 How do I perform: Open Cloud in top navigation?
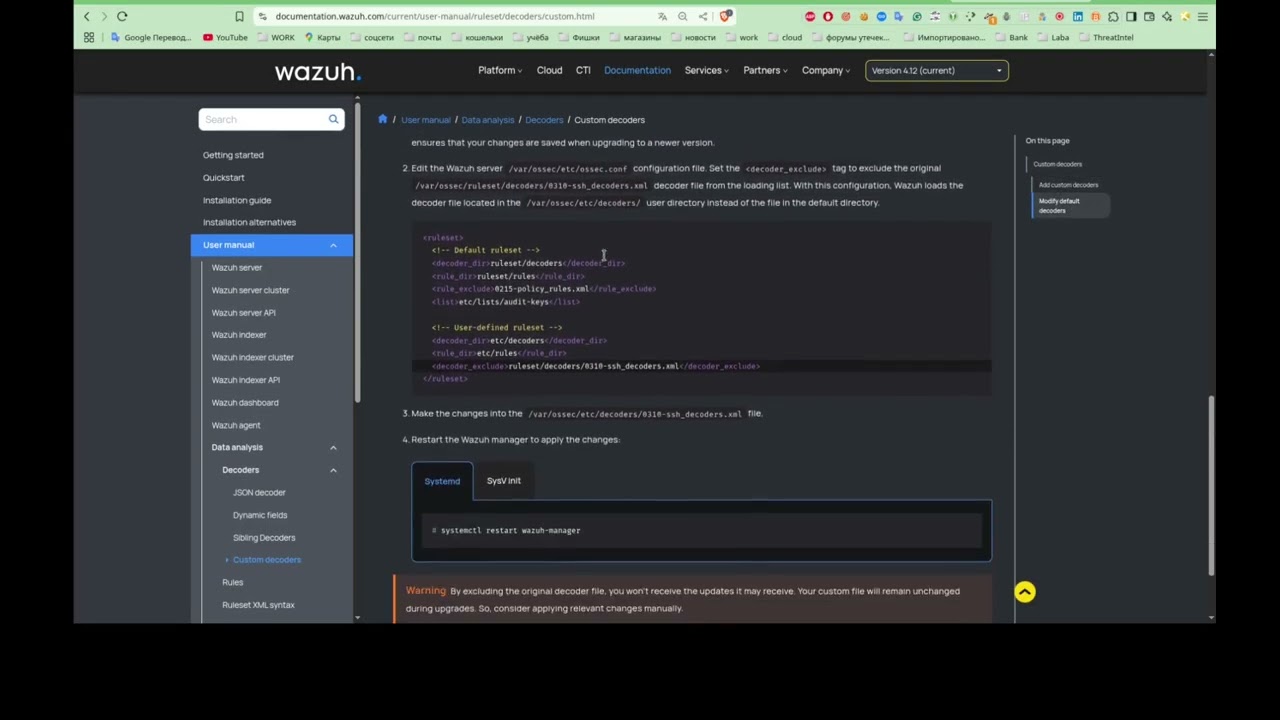point(549,70)
